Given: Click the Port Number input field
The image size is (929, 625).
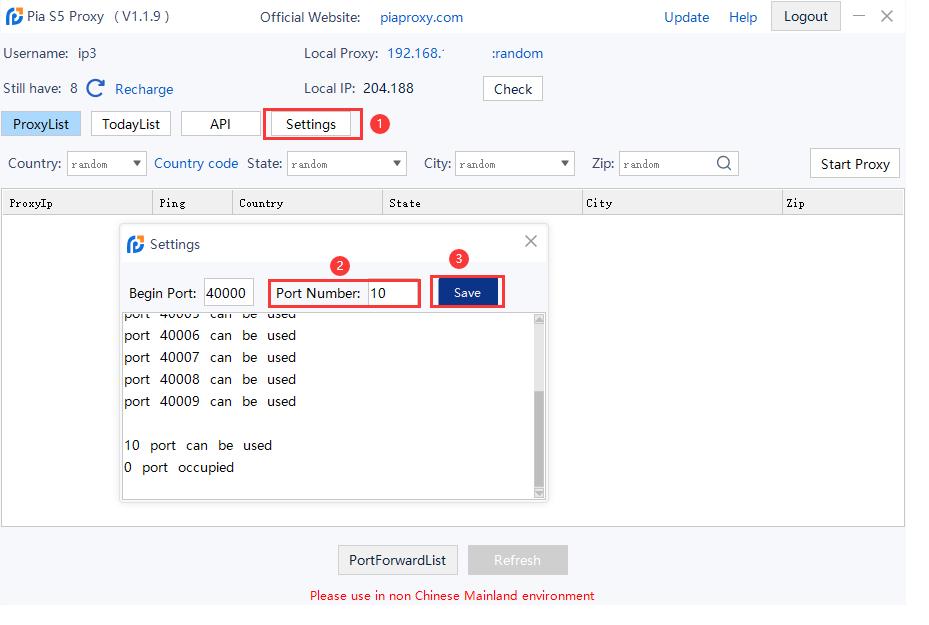Looking at the screenshot, I should [x=393, y=293].
